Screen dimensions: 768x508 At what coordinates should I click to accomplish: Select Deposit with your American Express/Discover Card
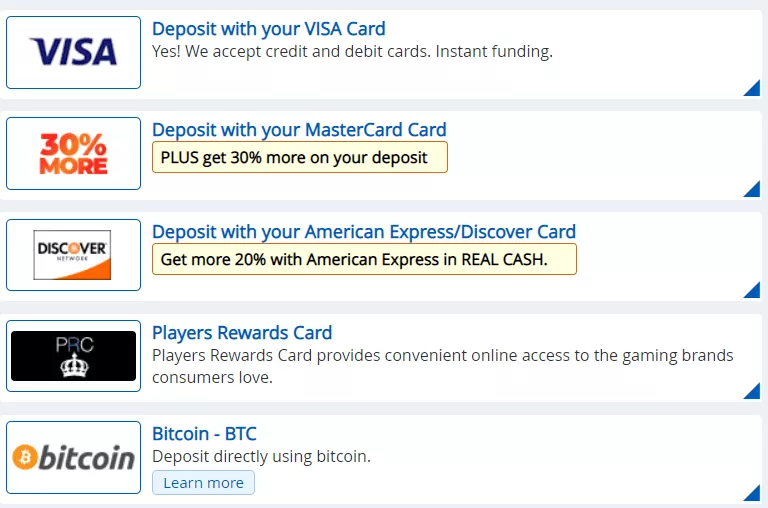(x=364, y=232)
